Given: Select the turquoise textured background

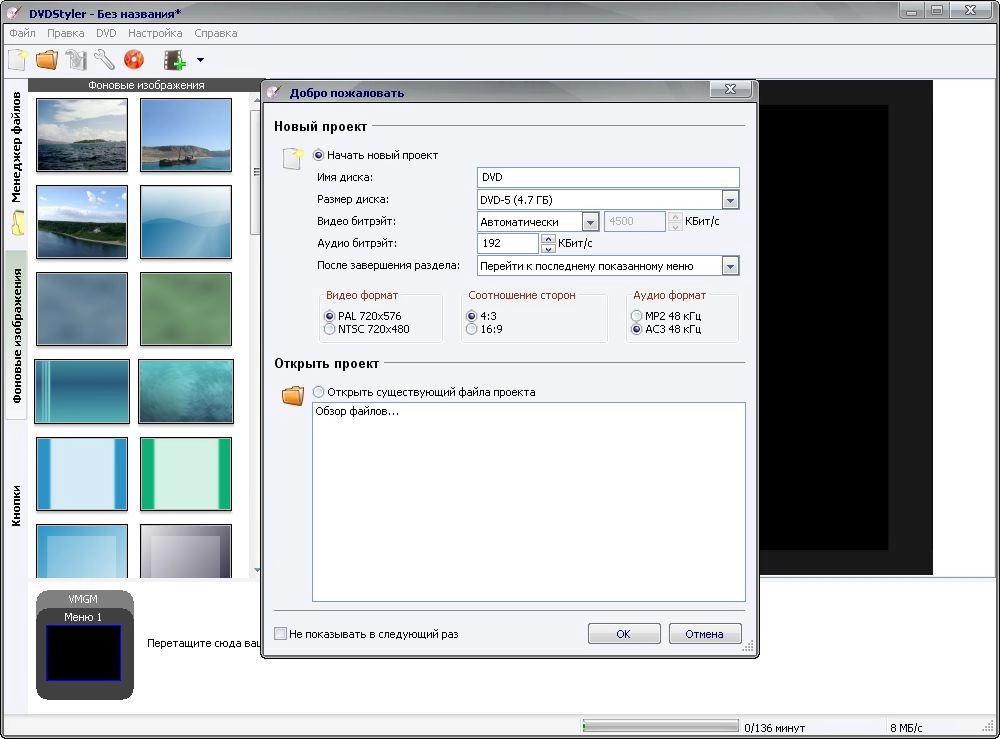Looking at the screenshot, I should [186, 391].
